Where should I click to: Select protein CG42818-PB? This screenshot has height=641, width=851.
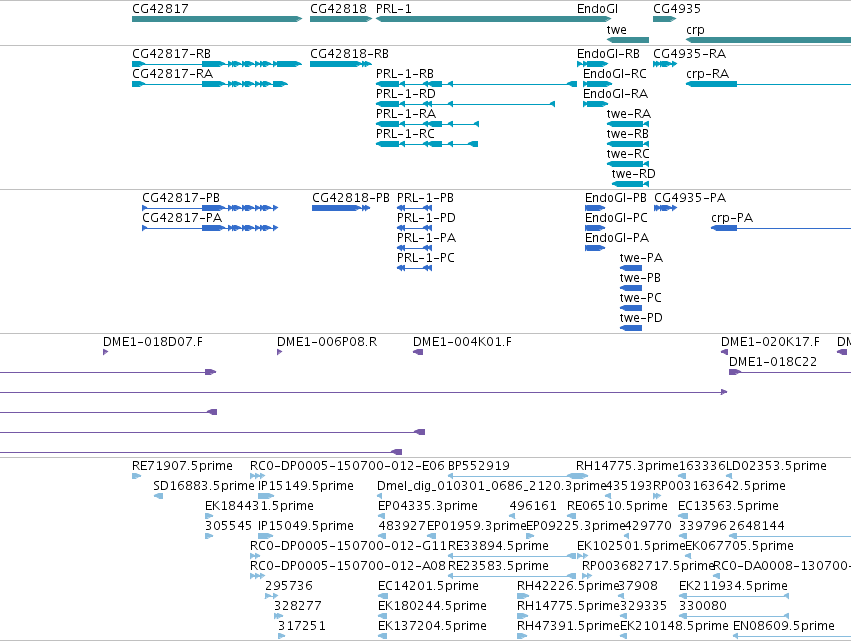point(341,208)
